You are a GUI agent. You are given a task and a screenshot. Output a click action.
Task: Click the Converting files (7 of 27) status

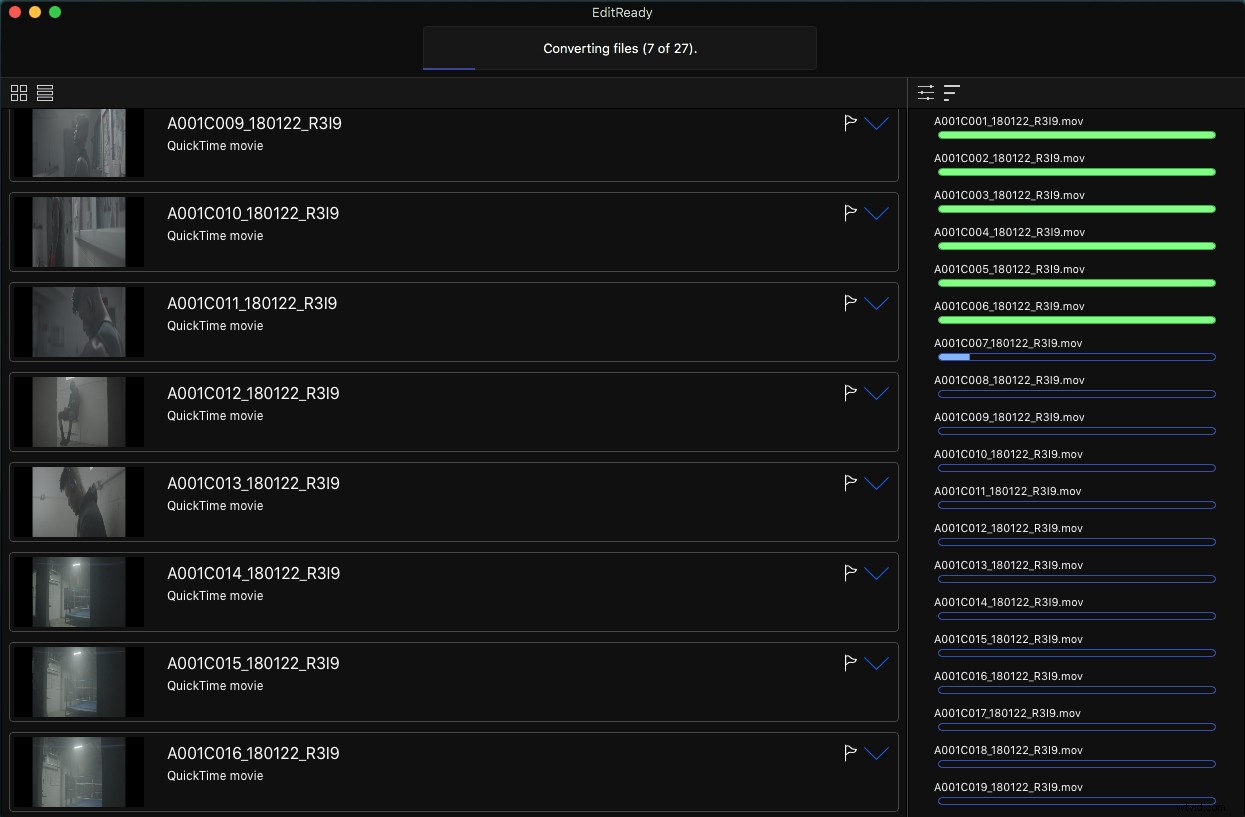coord(620,47)
